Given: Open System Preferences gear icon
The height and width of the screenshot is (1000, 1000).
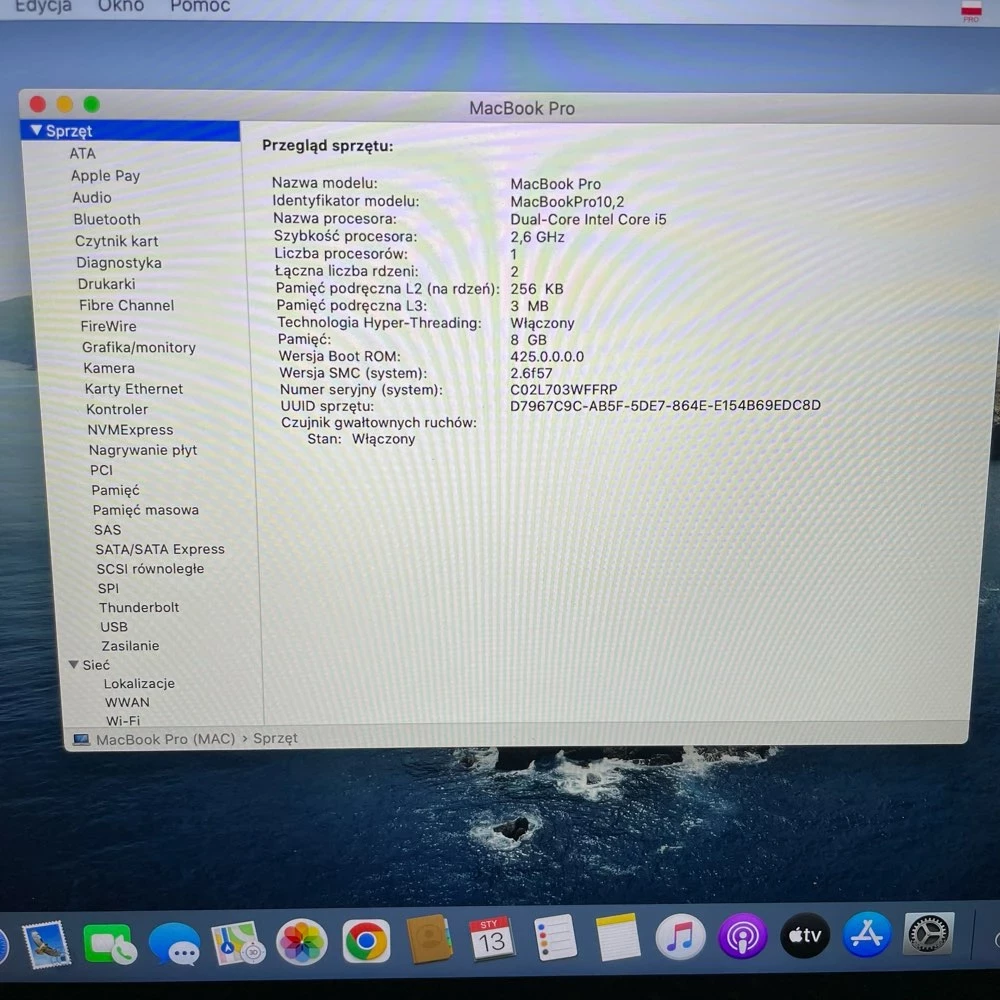Looking at the screenshot, I should click(928, 935).
